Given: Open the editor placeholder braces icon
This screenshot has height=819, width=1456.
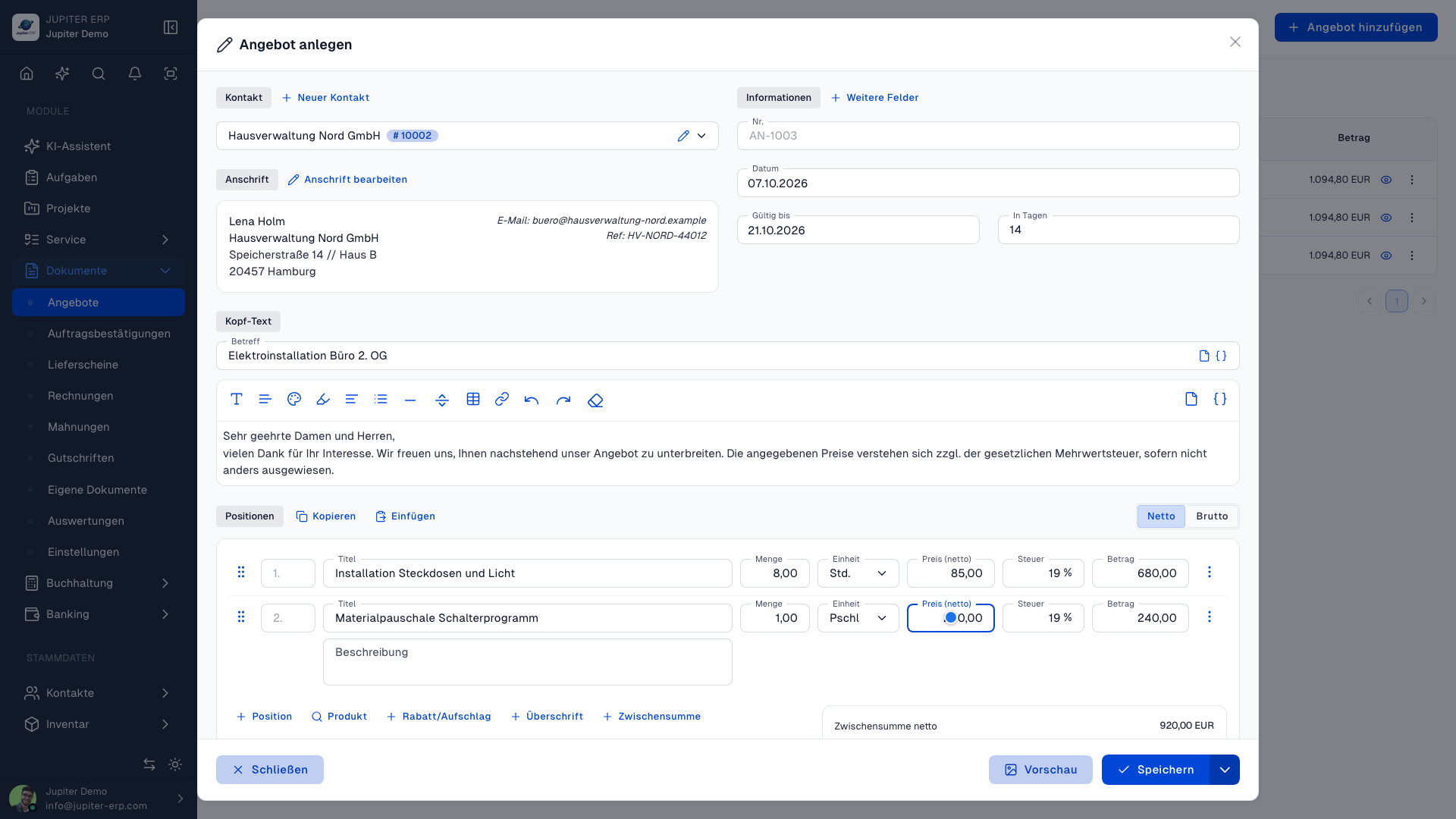Looking at the screenshot, I should click(x=1220, y=399).
